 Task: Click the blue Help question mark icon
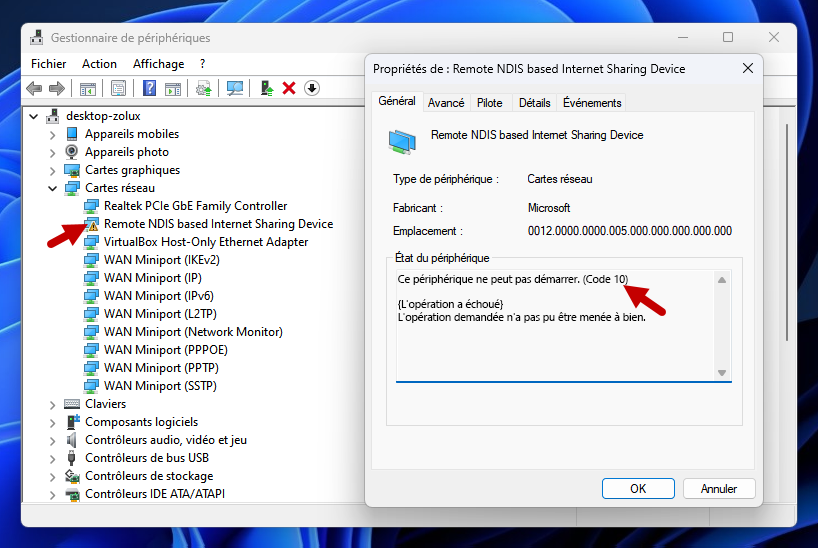pos(149,88)
